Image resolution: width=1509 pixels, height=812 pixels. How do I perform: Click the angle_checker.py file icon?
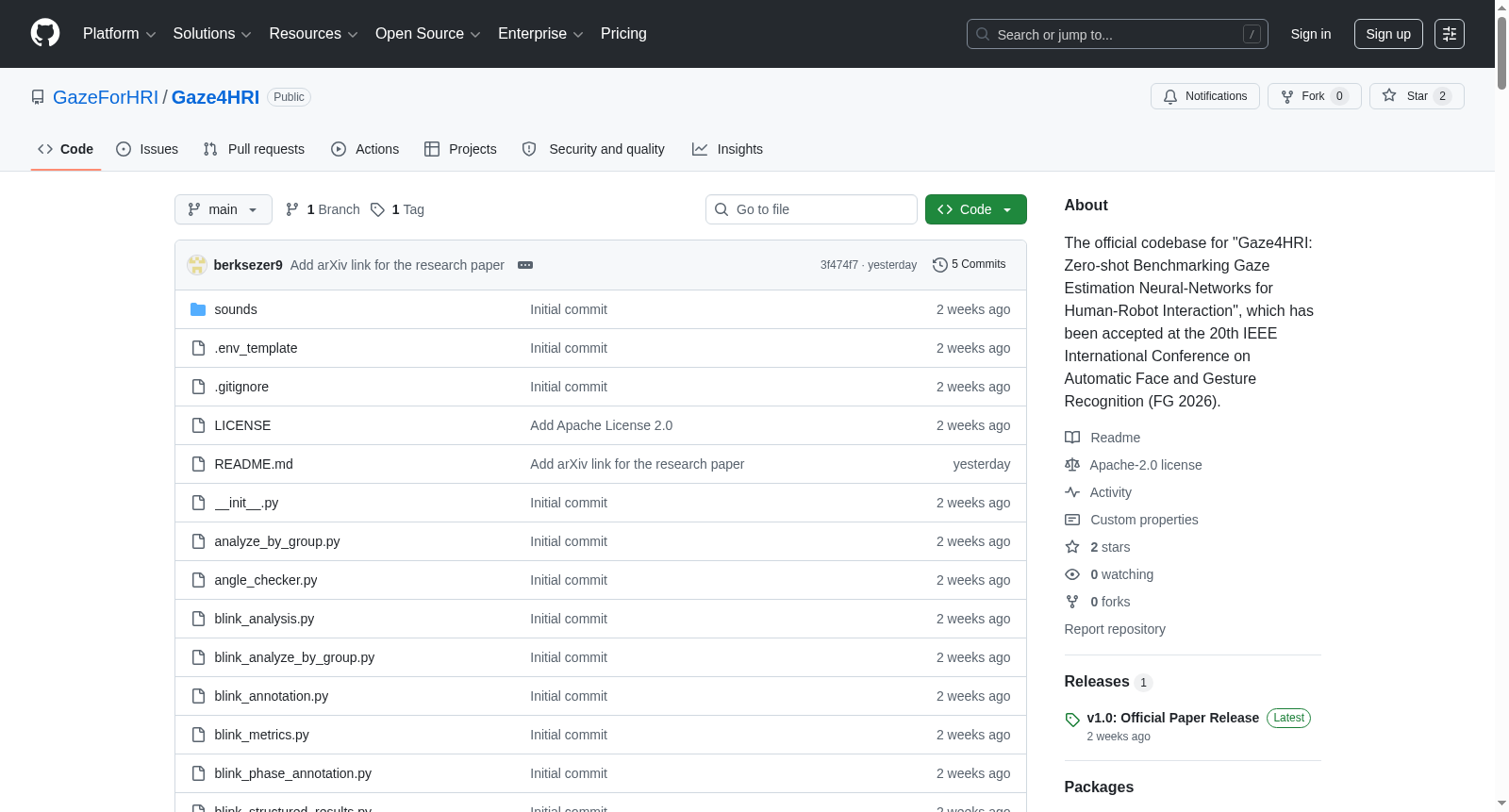pyautogui.click(x=198, y=580)
